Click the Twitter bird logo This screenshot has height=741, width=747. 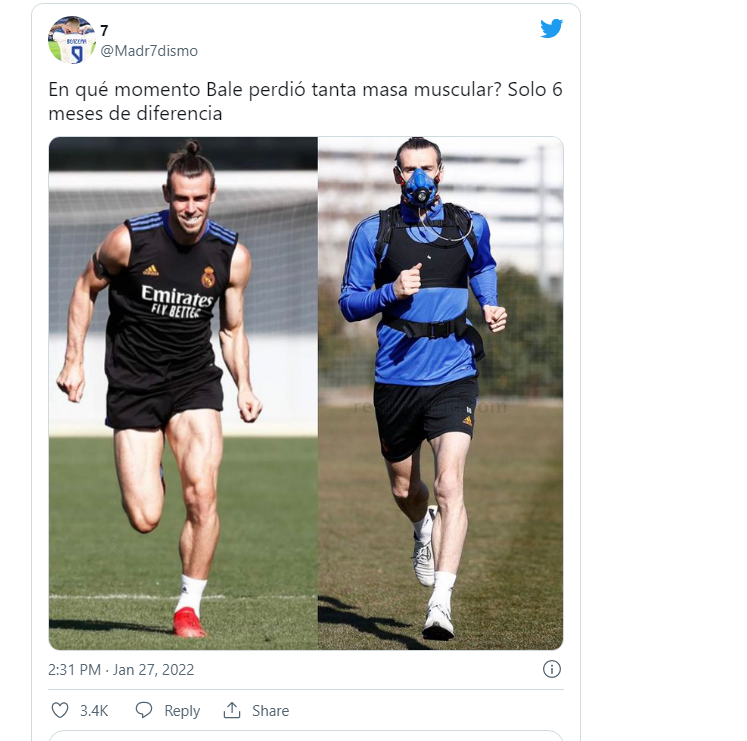pos(552,29)
